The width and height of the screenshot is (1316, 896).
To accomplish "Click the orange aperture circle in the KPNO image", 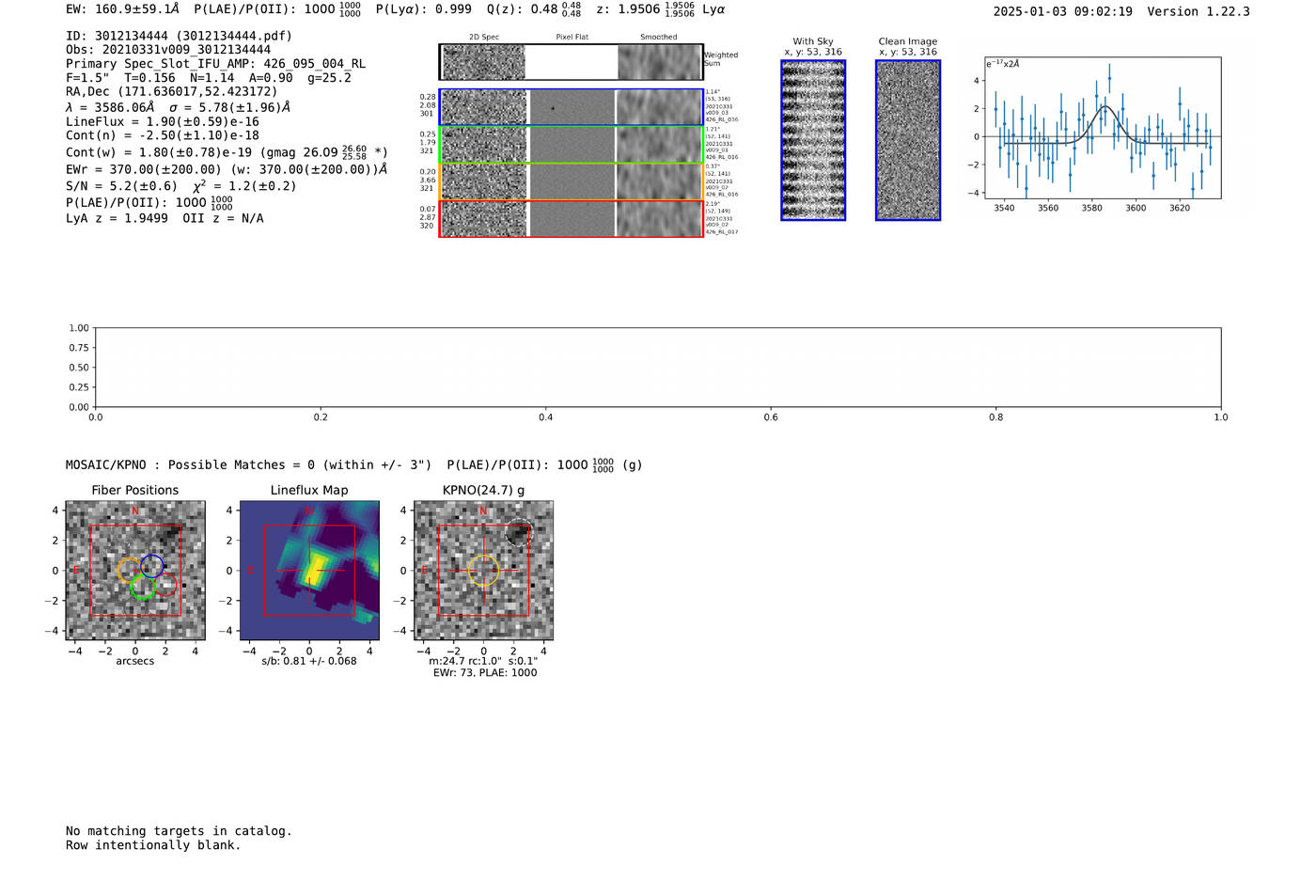I will pyautogui.click(x=483, y=571).
